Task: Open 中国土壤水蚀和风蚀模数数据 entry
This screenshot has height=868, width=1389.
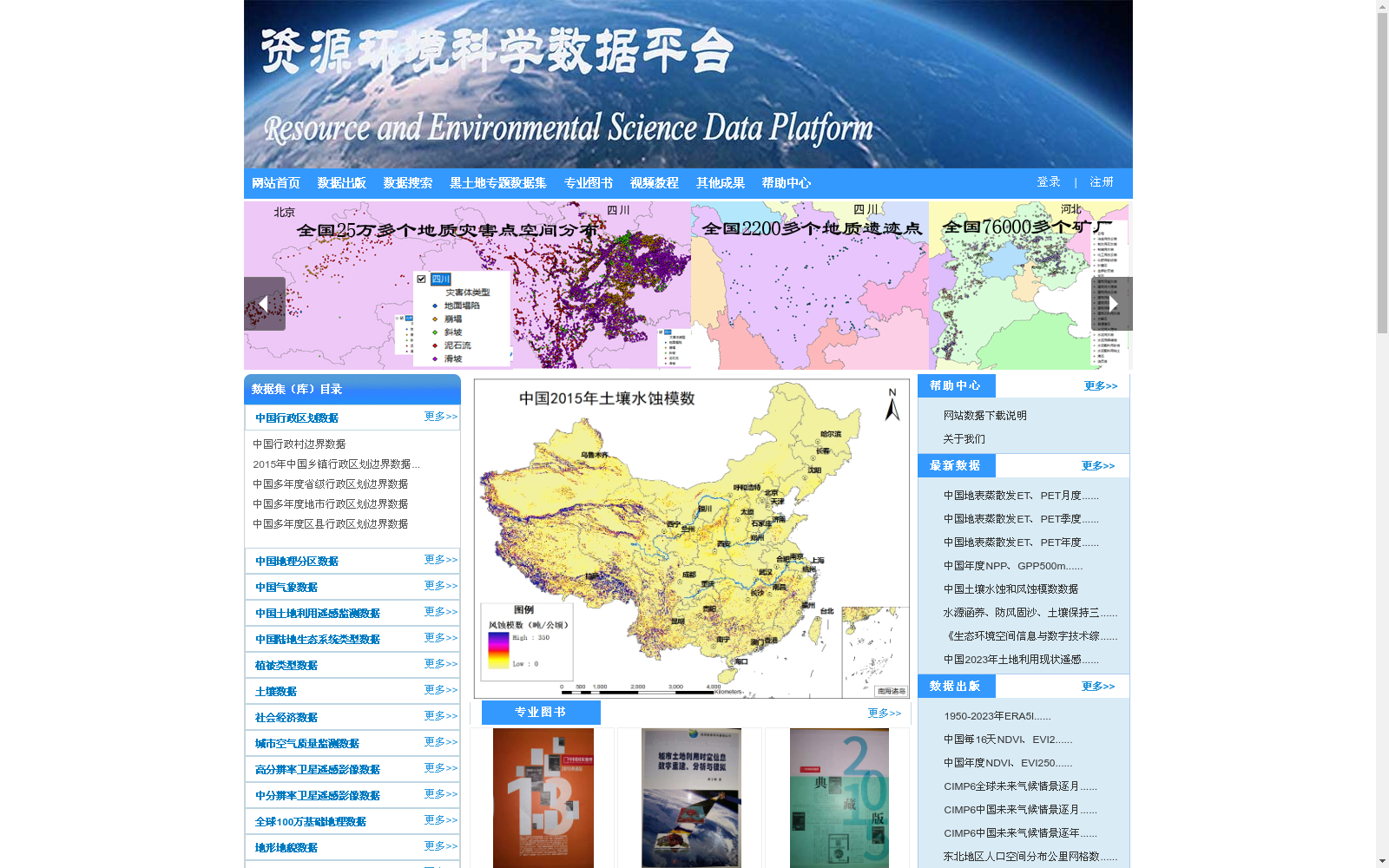Action: pos(1011,589)
